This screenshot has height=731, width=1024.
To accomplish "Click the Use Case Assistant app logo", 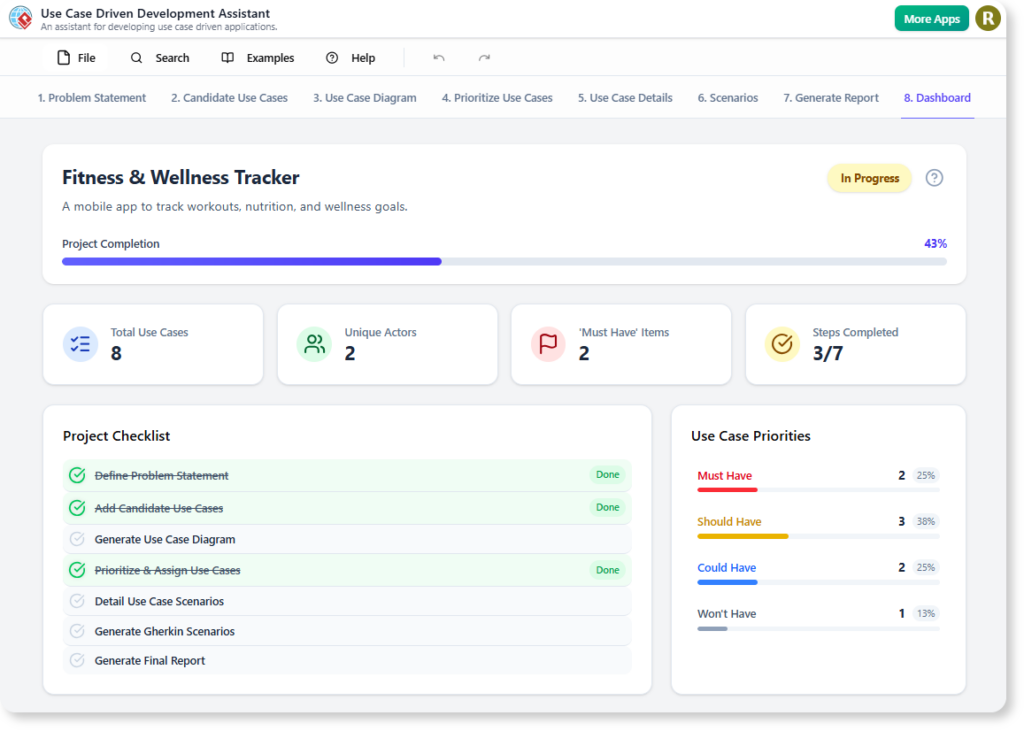I will click(x=20, y=18).
